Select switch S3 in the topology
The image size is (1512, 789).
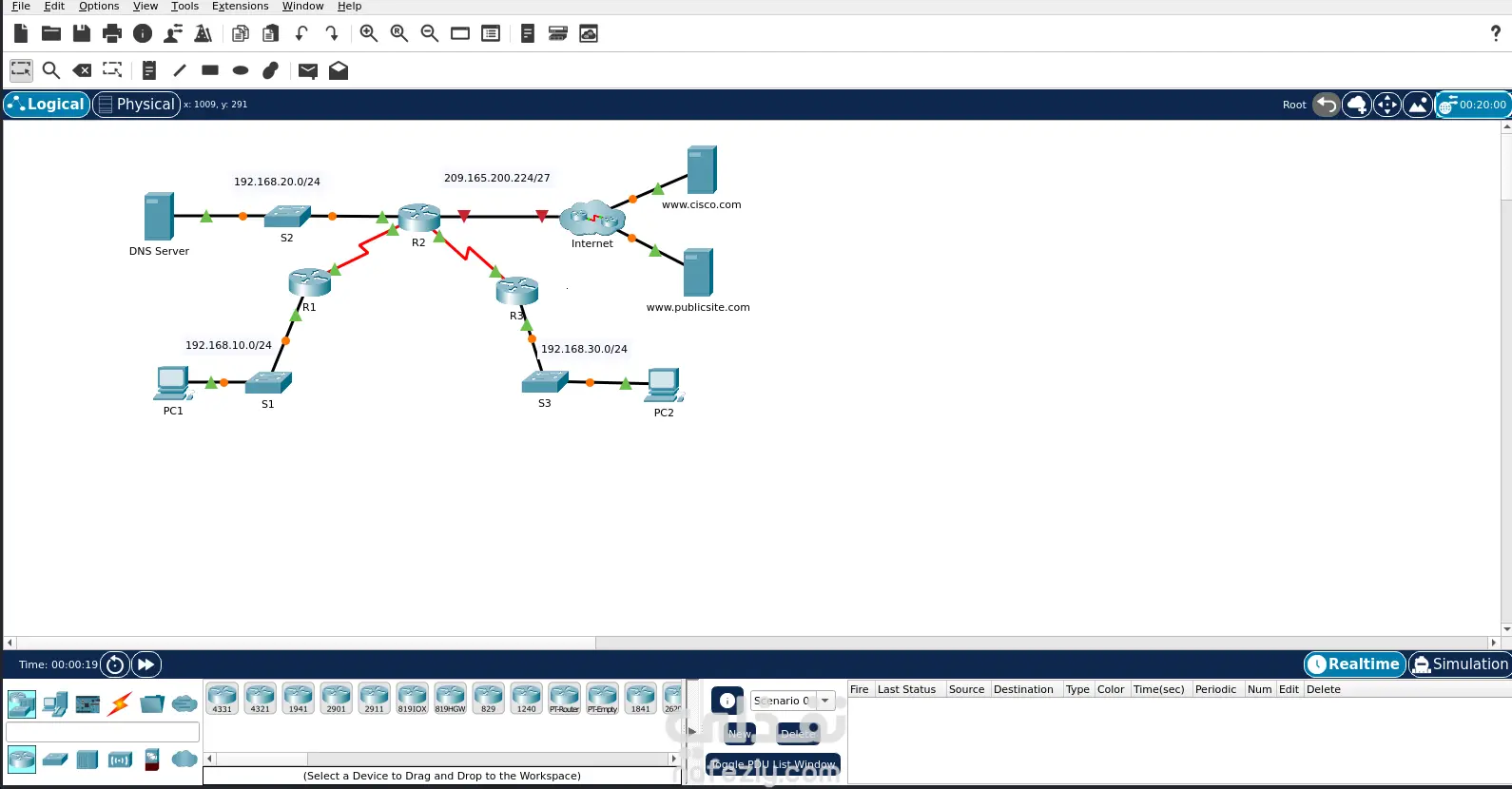(x=545, y=382)
